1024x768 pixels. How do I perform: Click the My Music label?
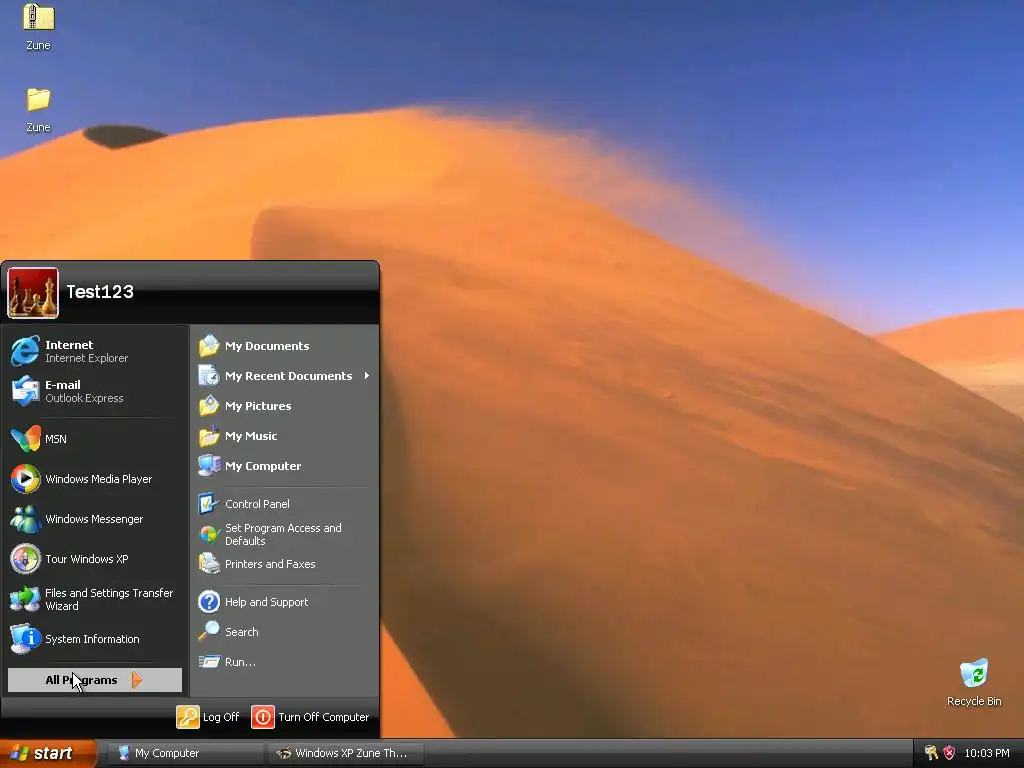point(251,436)
